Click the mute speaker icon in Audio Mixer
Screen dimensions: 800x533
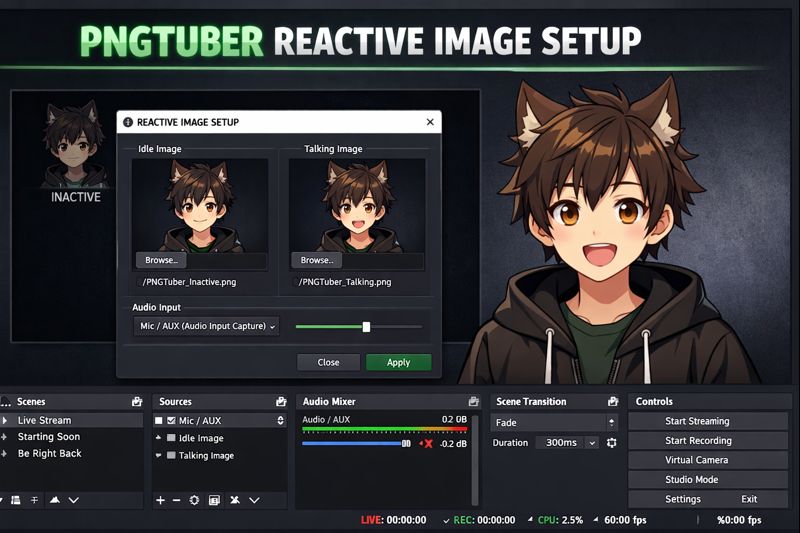coord(425,443)
